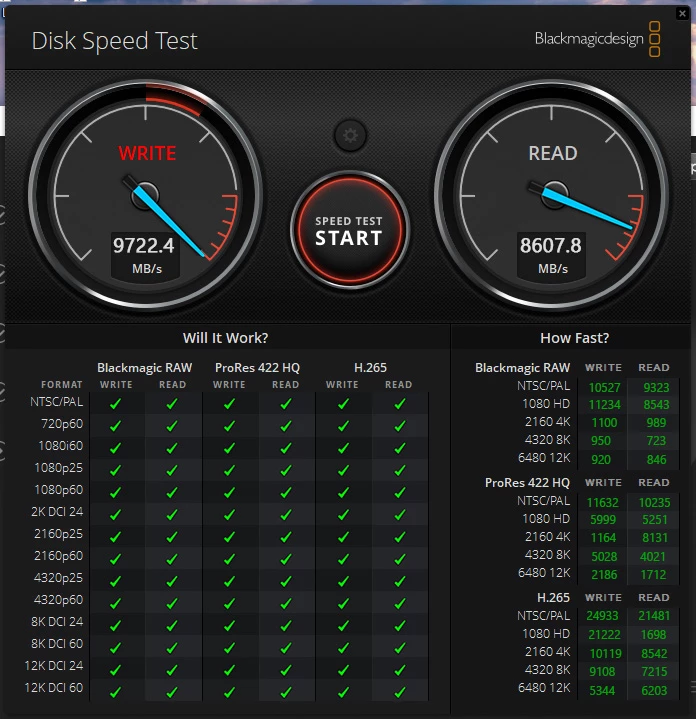Click the H.265 heading in How Fast

tap(553, 597)
